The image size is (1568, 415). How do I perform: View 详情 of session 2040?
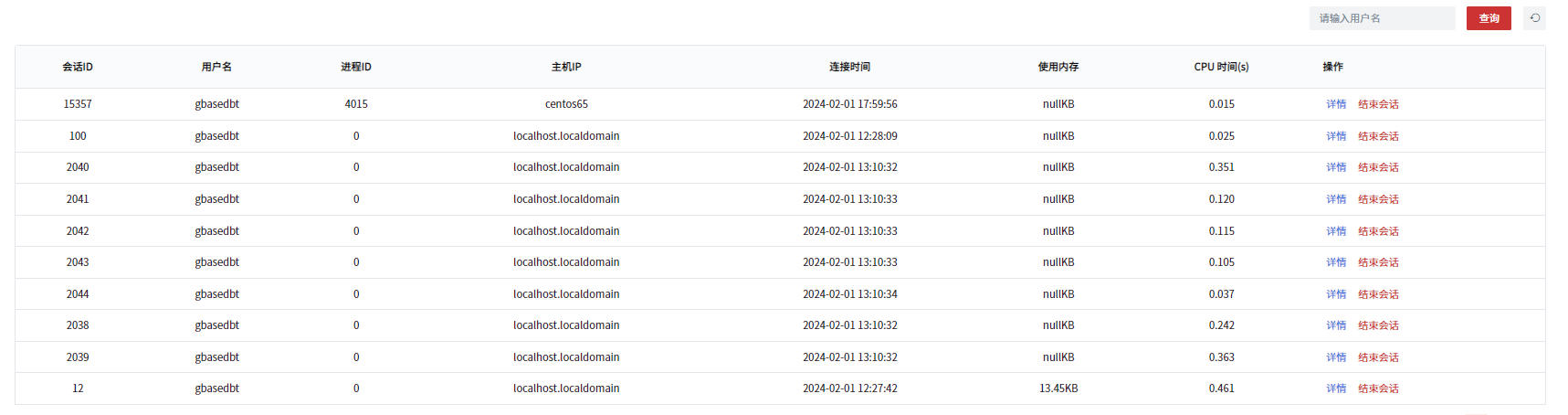1336,167
